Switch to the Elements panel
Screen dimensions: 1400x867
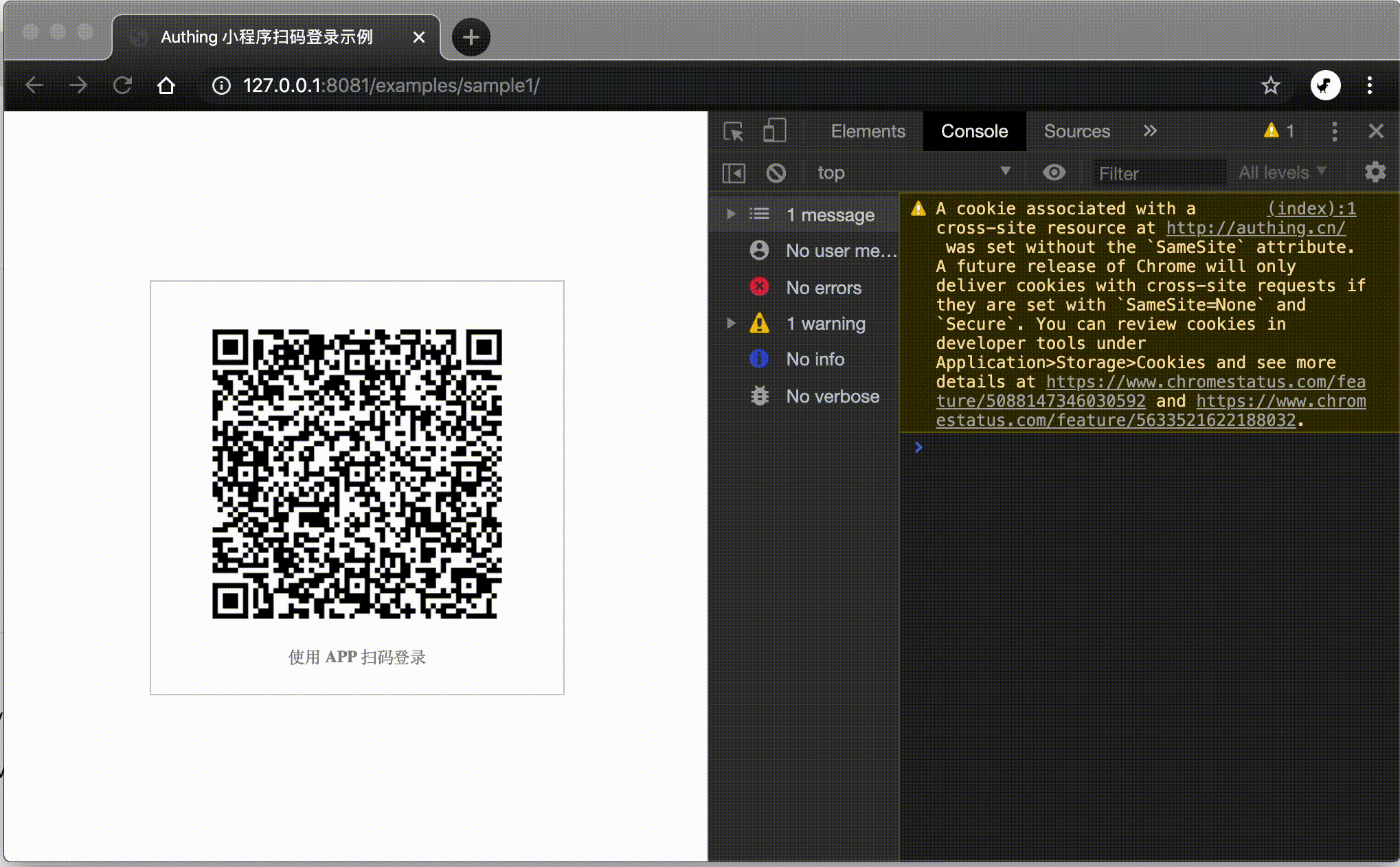click(868, 131)
